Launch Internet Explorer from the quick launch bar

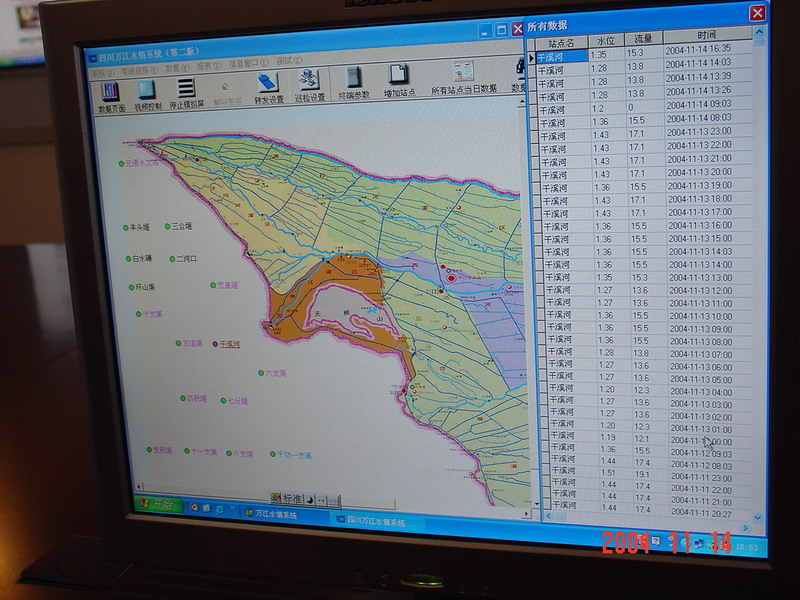tap(219, 509)
